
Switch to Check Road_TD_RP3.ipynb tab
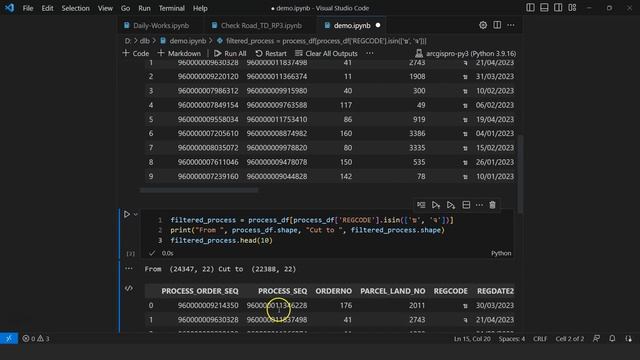coord(261,25)
